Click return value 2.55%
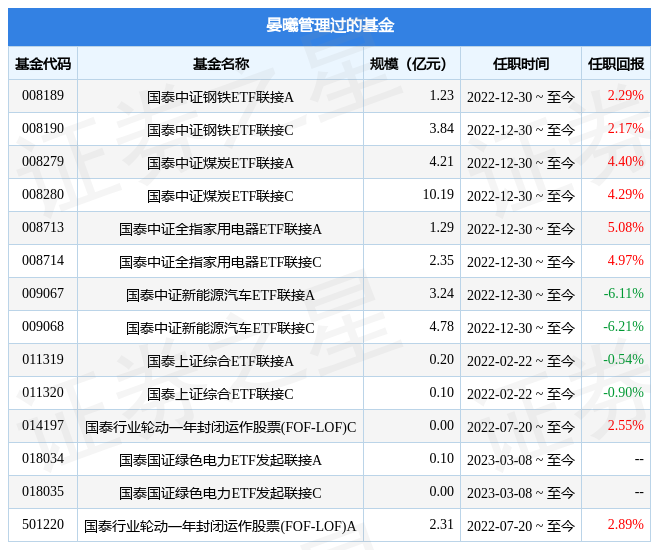Screen dimensions: 651x550 (625, 425)
